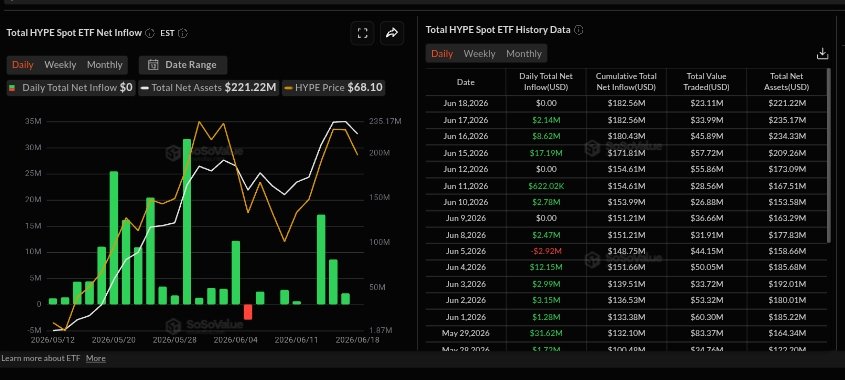
Task: Click the calendar icon in Date Range
Action: (154, 65)
